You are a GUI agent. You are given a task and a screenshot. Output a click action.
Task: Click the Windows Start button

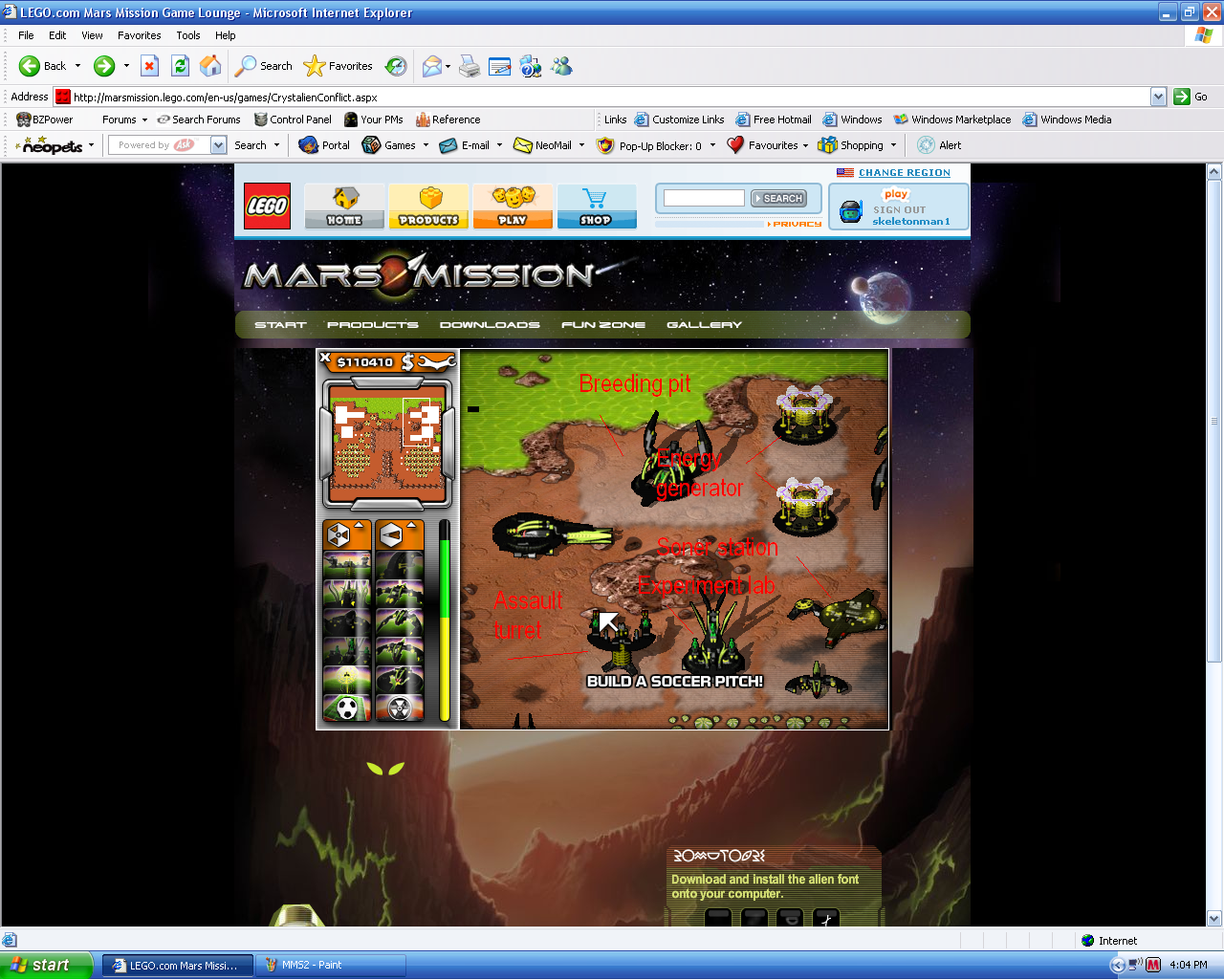(x=47, y=965)
